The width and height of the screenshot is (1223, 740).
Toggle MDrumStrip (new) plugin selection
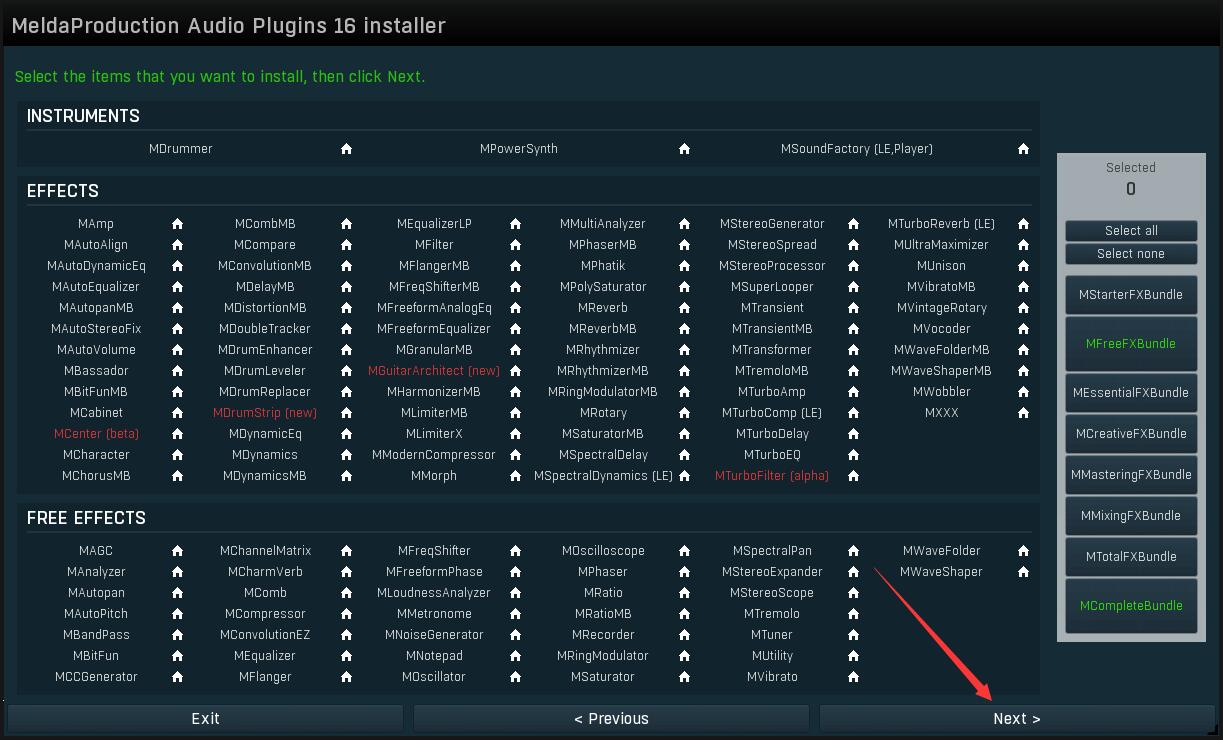pos(264,412)
